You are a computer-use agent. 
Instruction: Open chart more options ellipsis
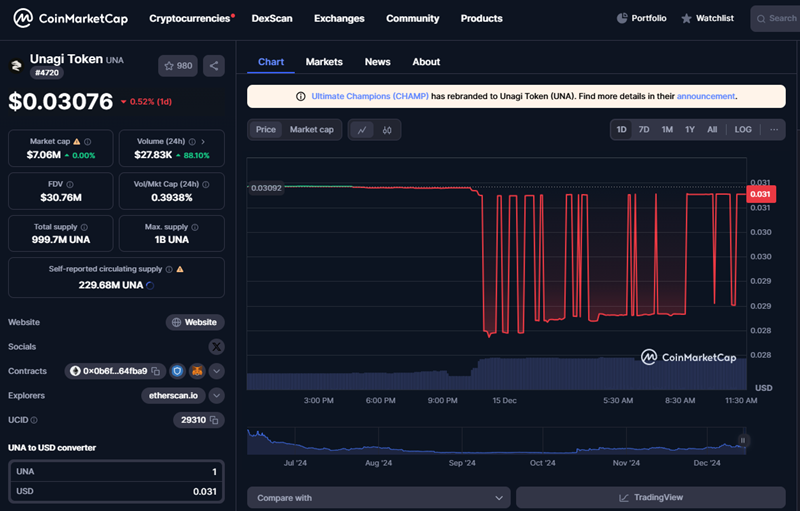pyautogui.click(x=774, y=130)
